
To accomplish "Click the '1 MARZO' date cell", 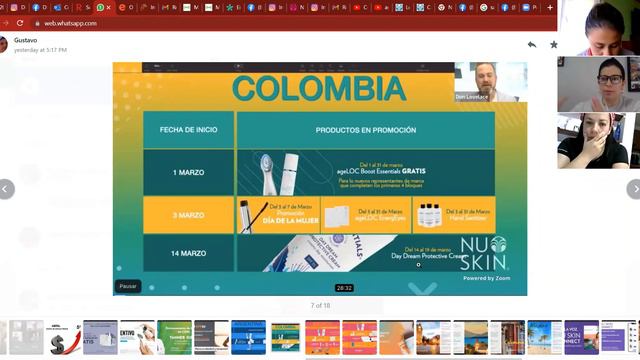I will point(188,172).
